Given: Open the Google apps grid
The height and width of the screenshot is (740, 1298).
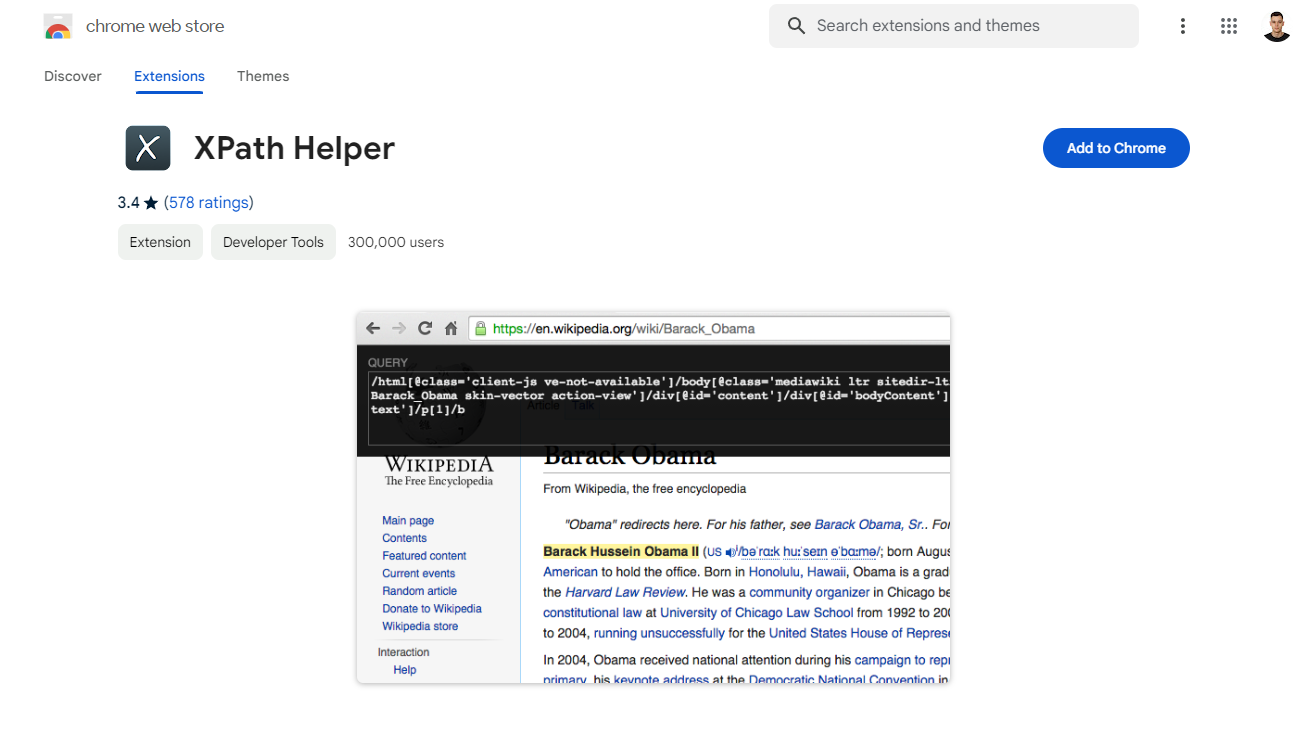Looking at the screenshot, I should pos(1229,27).
